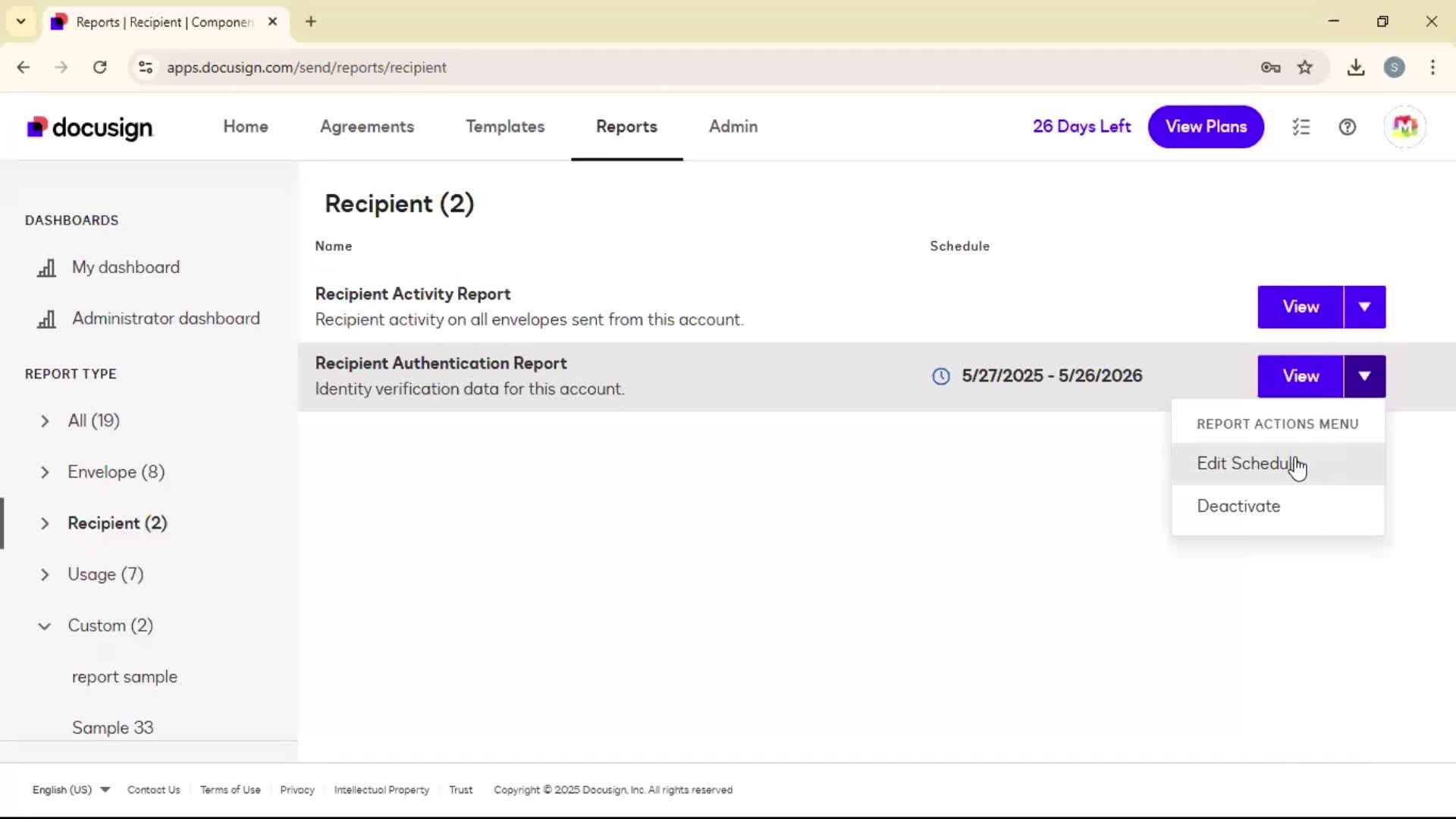Open the Sample 33 custom report

point(112,728)
